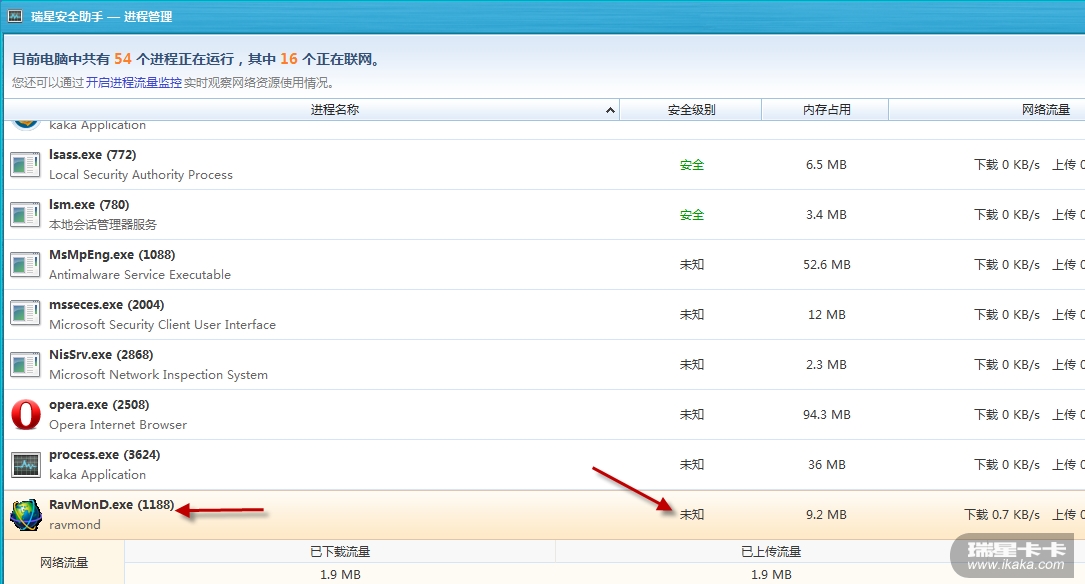Viewport: 1085px width, 584px height.
Task: Click 9.2 MB memory value
Action: (x=826, y=514)
